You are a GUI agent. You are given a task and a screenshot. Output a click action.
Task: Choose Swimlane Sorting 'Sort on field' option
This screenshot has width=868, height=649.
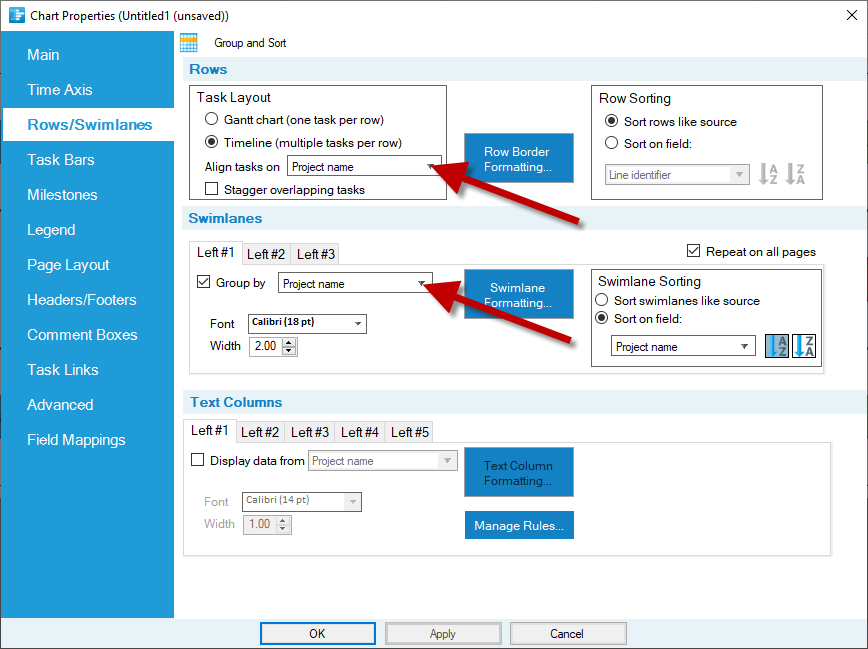pyautogui.click(x=601, y=318)
